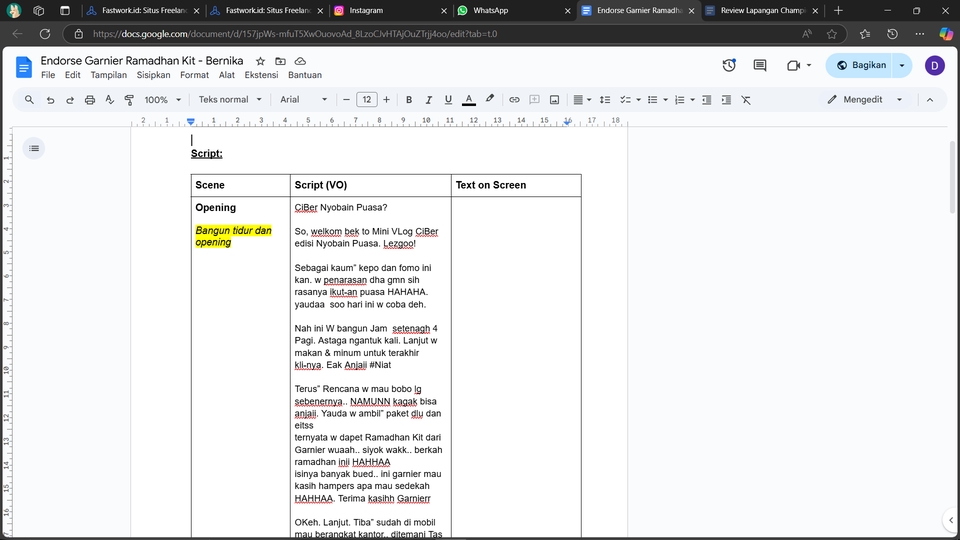Open text alignment dropdown
Screen dimensions: 960x540
[582, 100]
